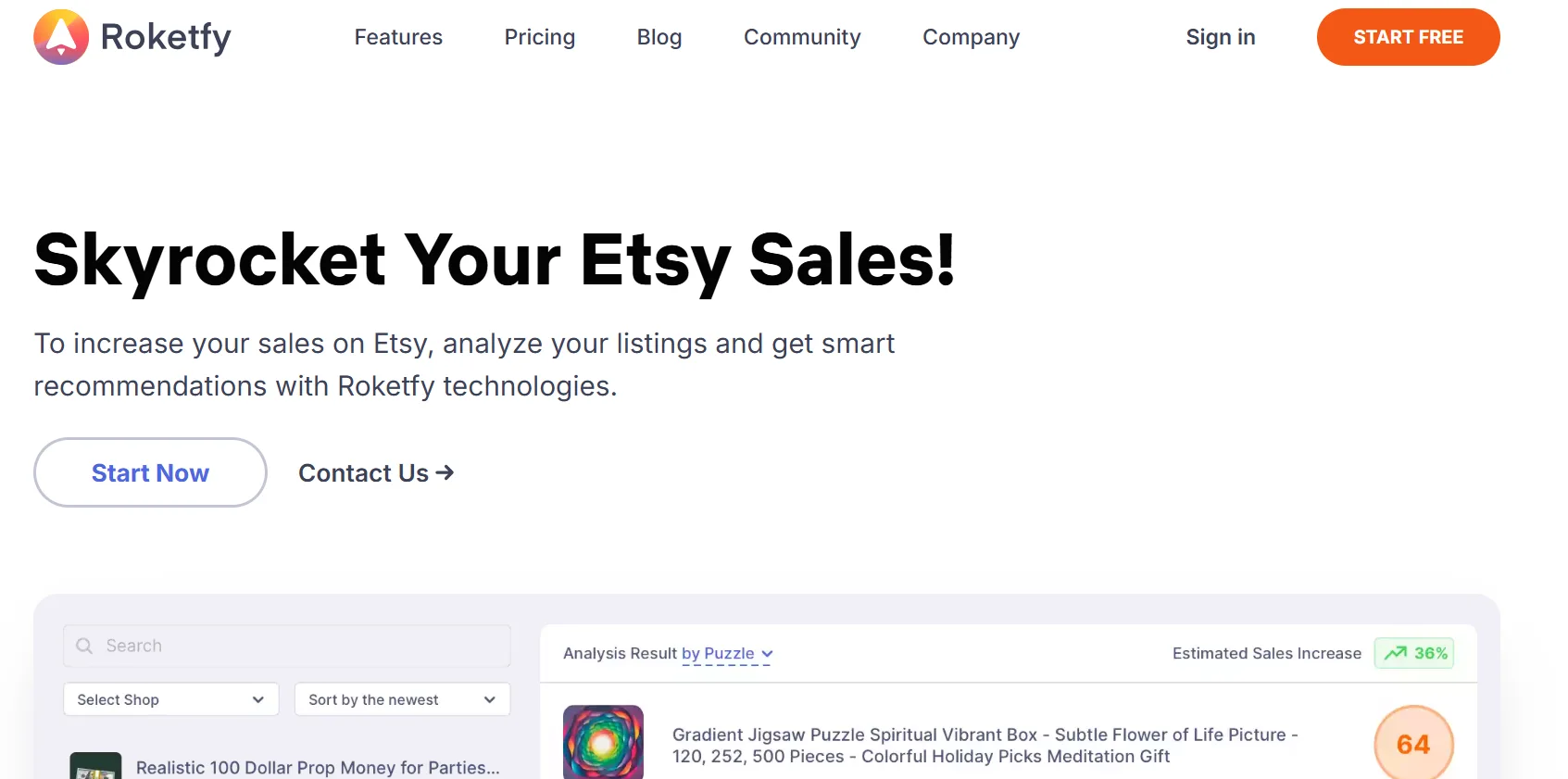Focus the Search text field
Screen dimensions: 1568x779
click(296, 646)
